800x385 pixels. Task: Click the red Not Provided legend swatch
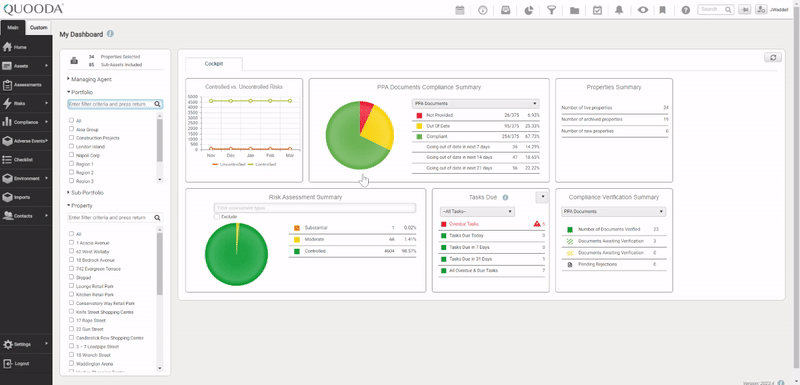tap(419, 116)
